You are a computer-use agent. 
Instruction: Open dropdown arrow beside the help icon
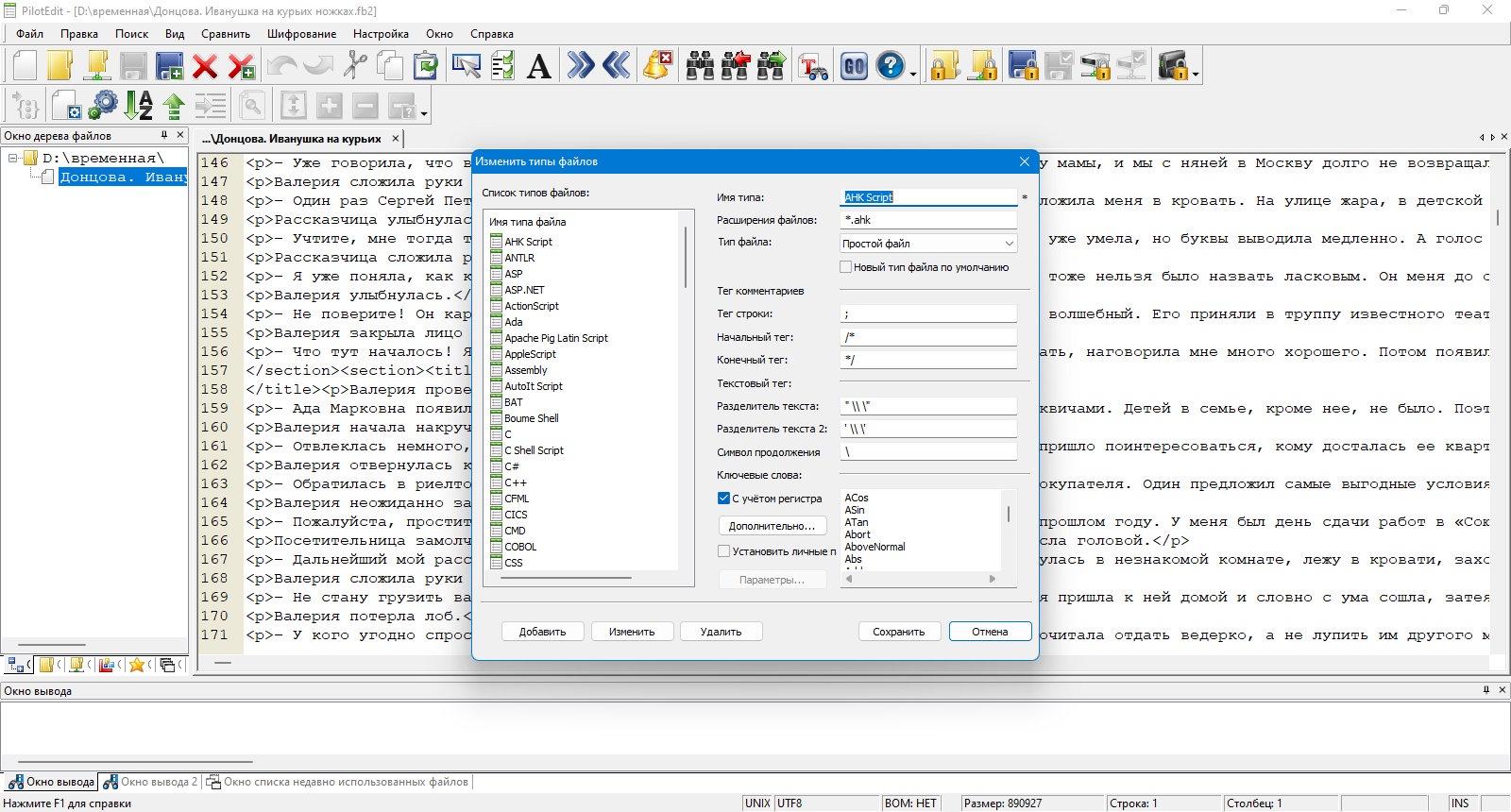913,74
